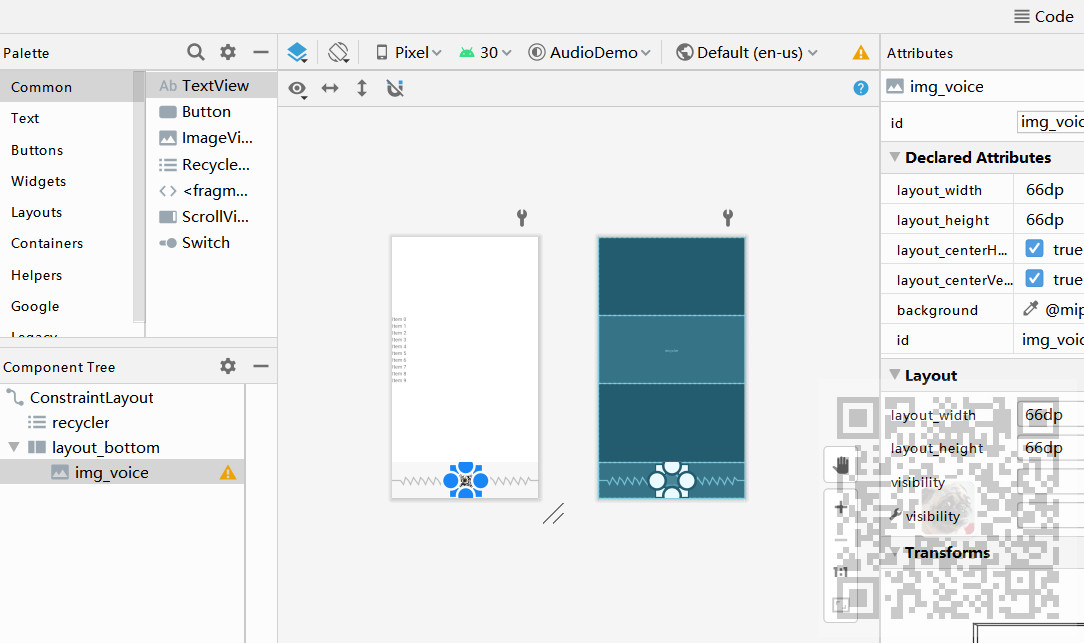The image size is (1084, 643).
Task: Edit declared layout_height 66dp value
Action: 1049,220
